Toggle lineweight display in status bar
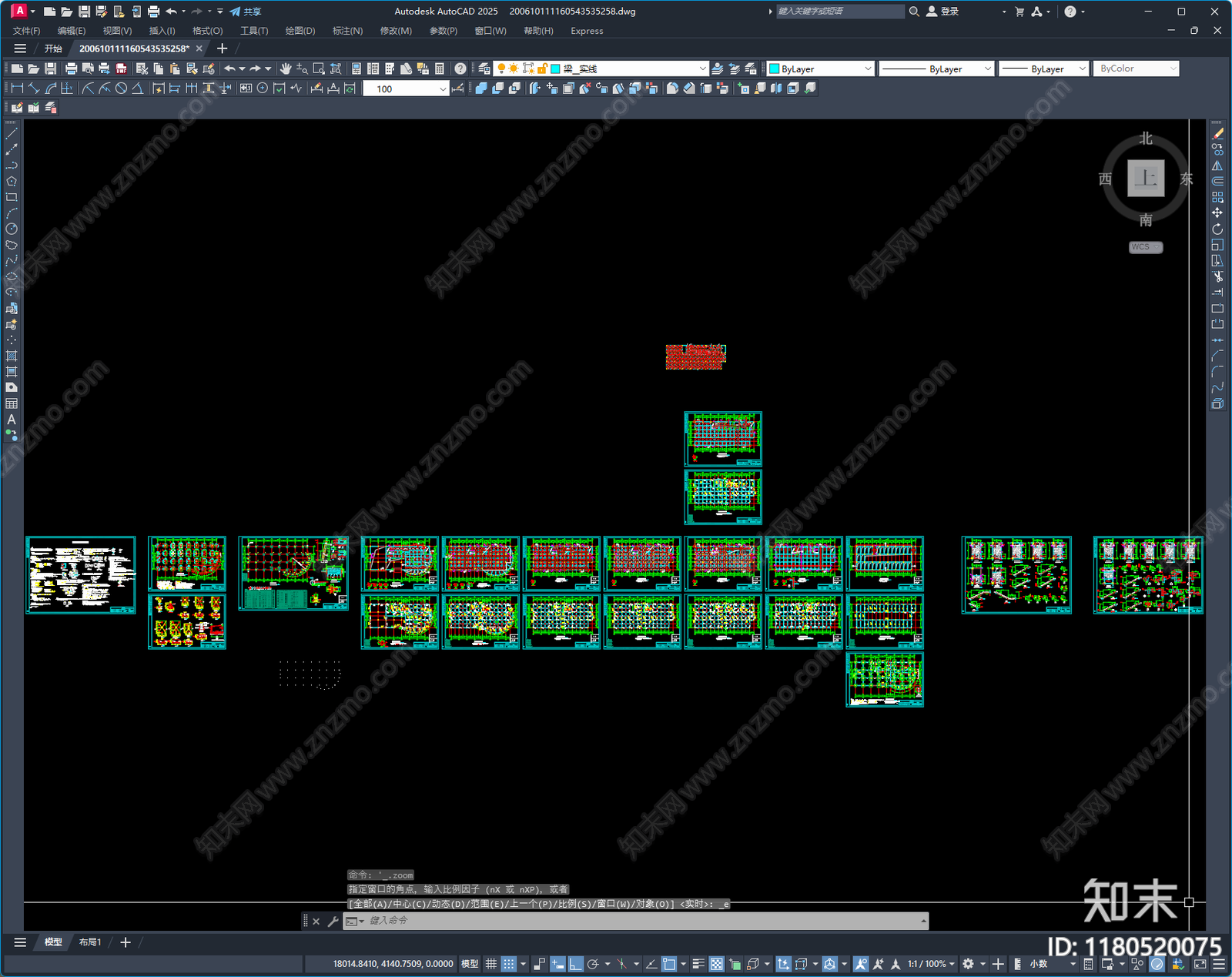The width and height of the screenshot is (1232, 977). (698, 964)
